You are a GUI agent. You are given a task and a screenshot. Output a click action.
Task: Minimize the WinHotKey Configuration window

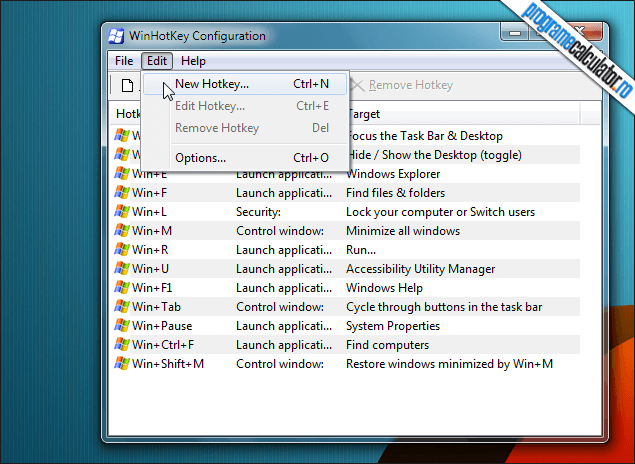coord(515,33)
